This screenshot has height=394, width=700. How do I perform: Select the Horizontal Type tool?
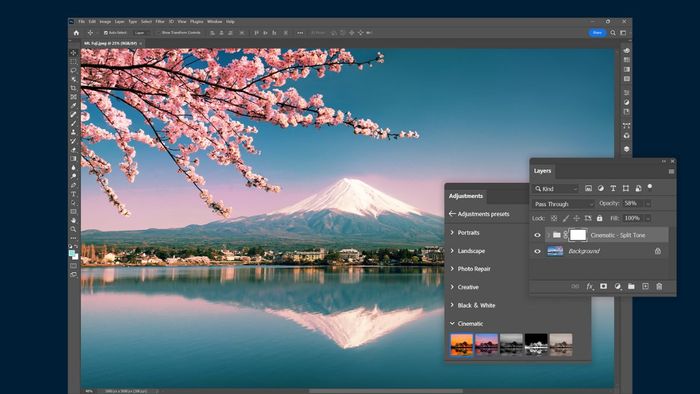pyautogui.click(x=74, y=194)
